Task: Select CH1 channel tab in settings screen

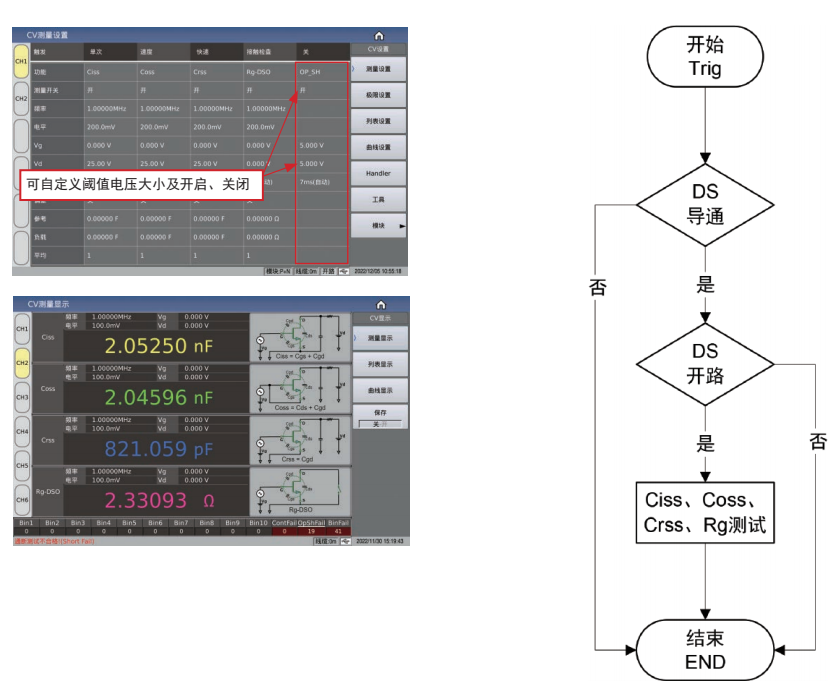Action: pyautogui.click(x=21, y=62)
